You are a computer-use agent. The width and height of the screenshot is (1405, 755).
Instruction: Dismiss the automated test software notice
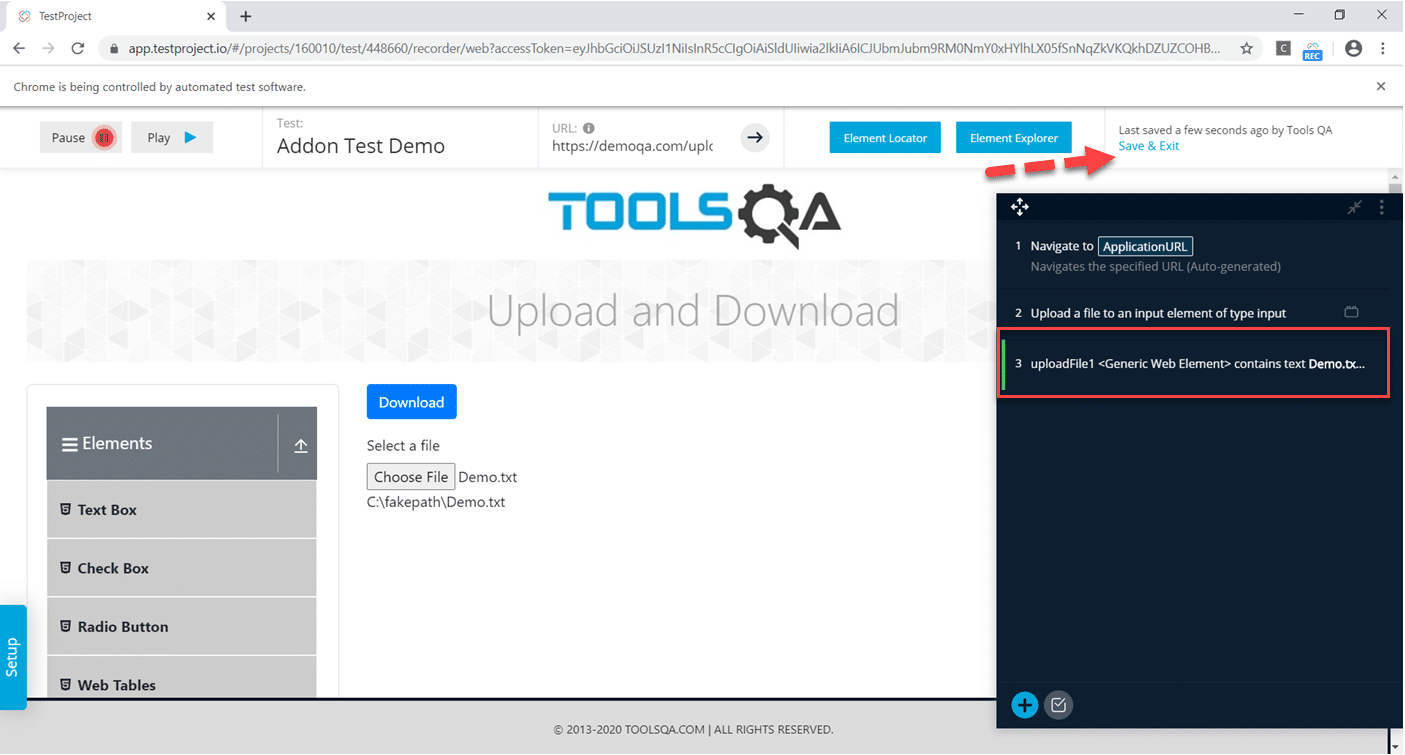(1381, 87)
